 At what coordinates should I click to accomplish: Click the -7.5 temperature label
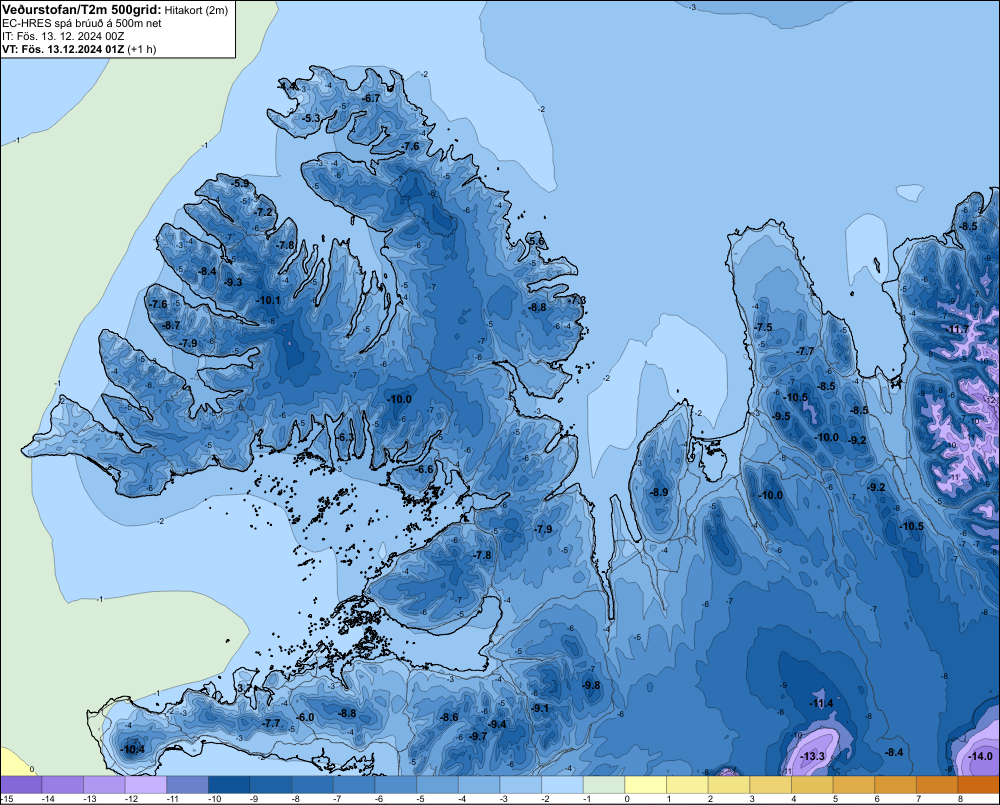click(x=763, y=327)
